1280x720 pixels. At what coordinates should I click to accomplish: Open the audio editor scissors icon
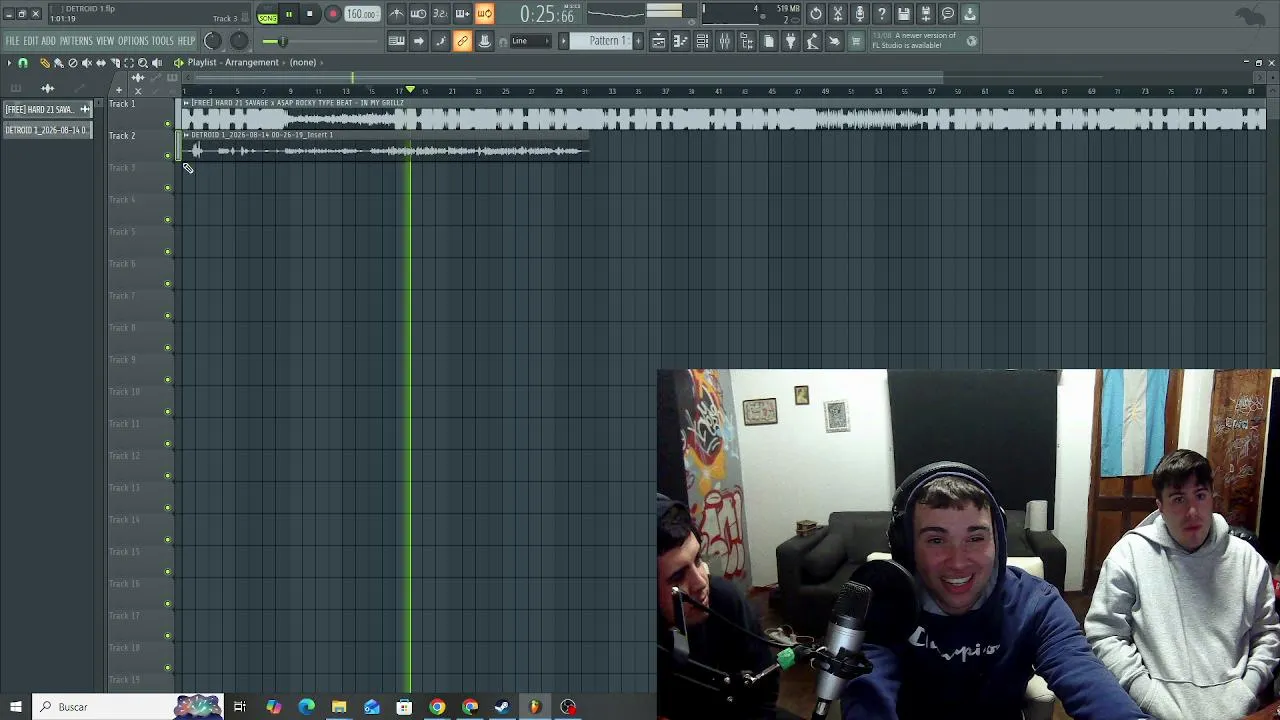838,14
